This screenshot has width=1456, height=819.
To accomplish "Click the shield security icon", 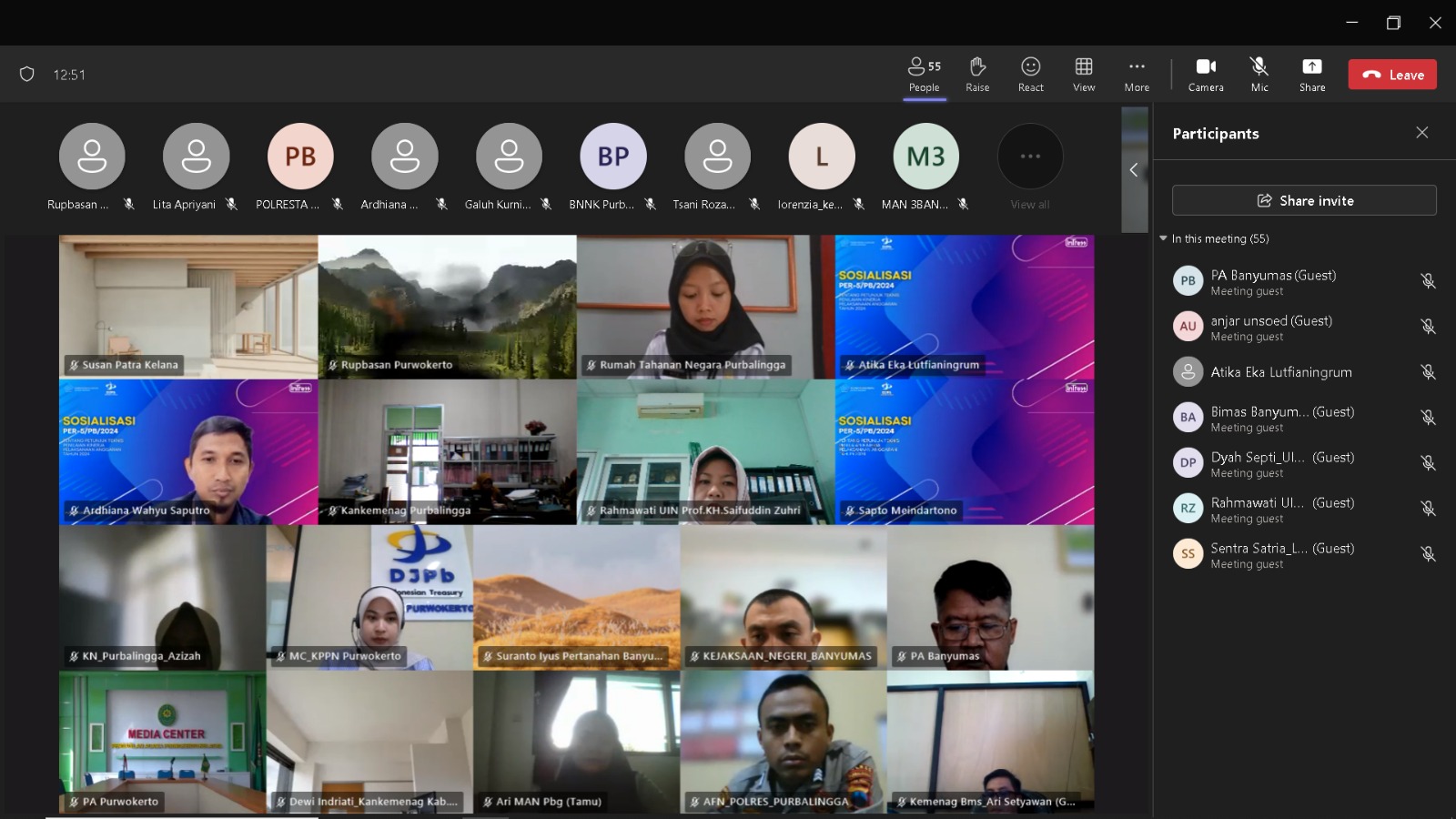I will click(27, 75).
